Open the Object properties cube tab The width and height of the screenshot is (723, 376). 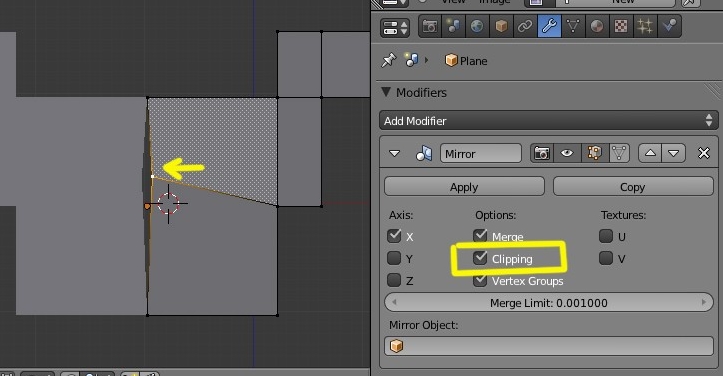tap(501, 26)
